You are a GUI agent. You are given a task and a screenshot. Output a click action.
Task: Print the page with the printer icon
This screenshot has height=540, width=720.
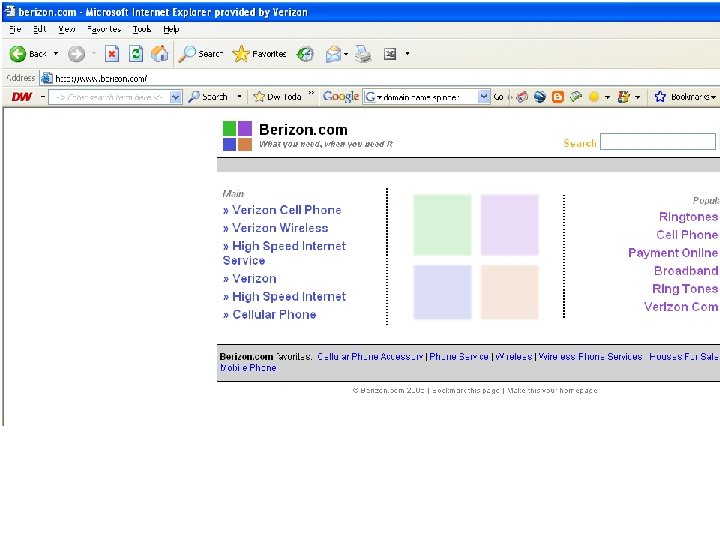pyautogui.click(x=363, y=54)
